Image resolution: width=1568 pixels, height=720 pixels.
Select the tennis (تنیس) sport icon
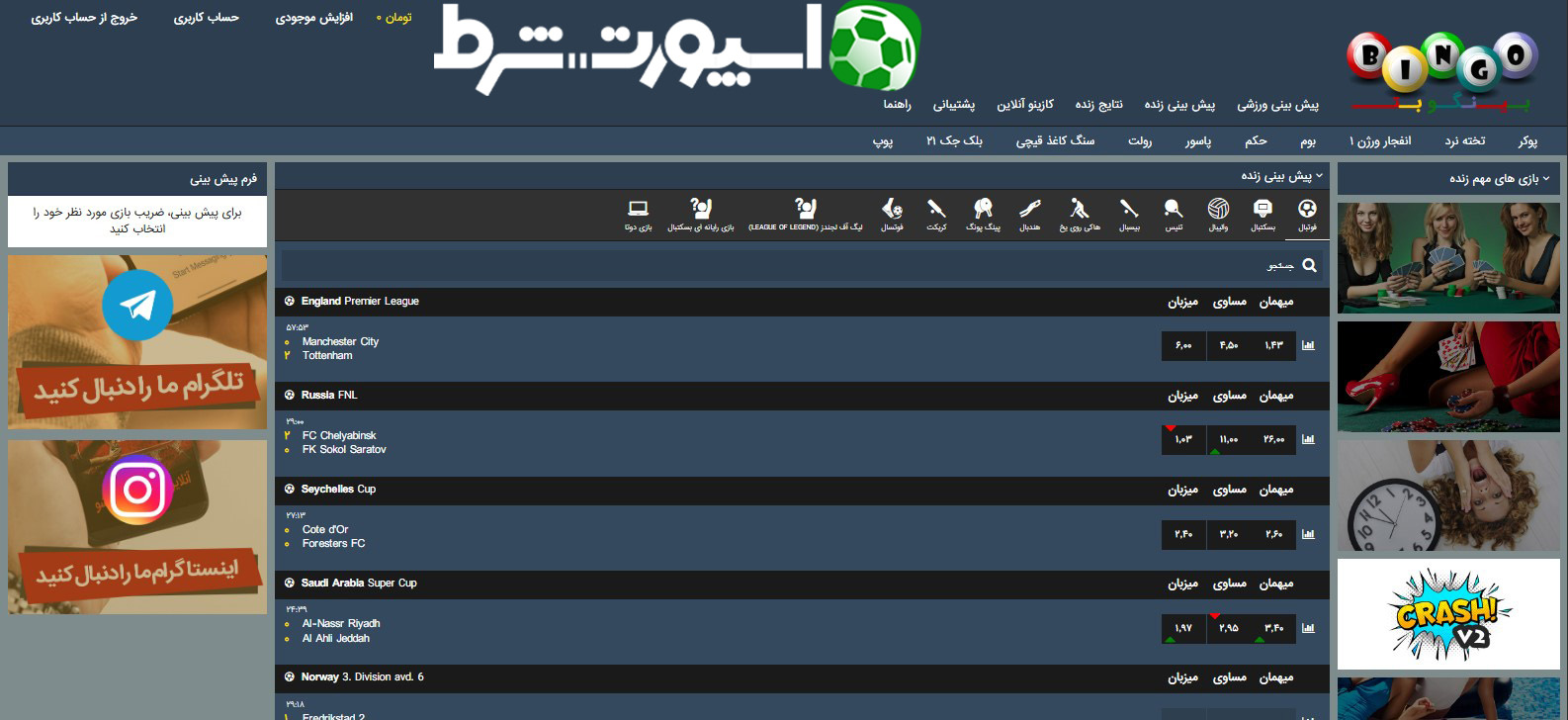coord(1173,215)
